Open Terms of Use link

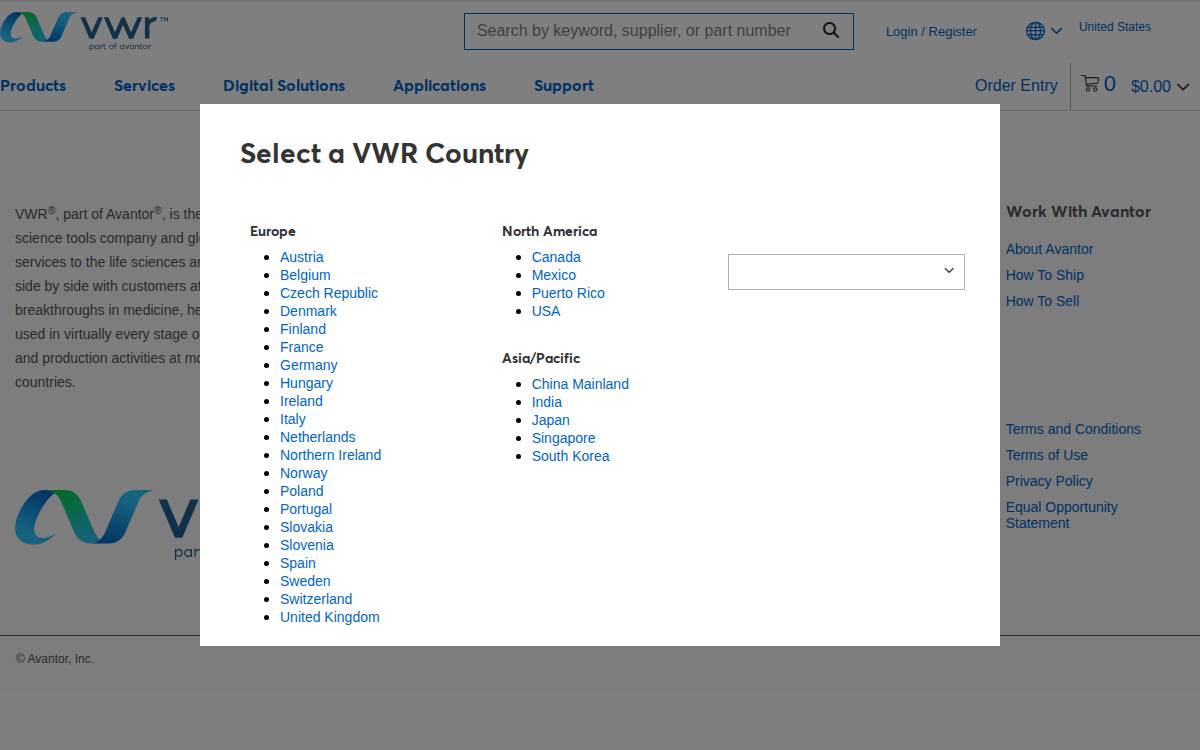1047,455
